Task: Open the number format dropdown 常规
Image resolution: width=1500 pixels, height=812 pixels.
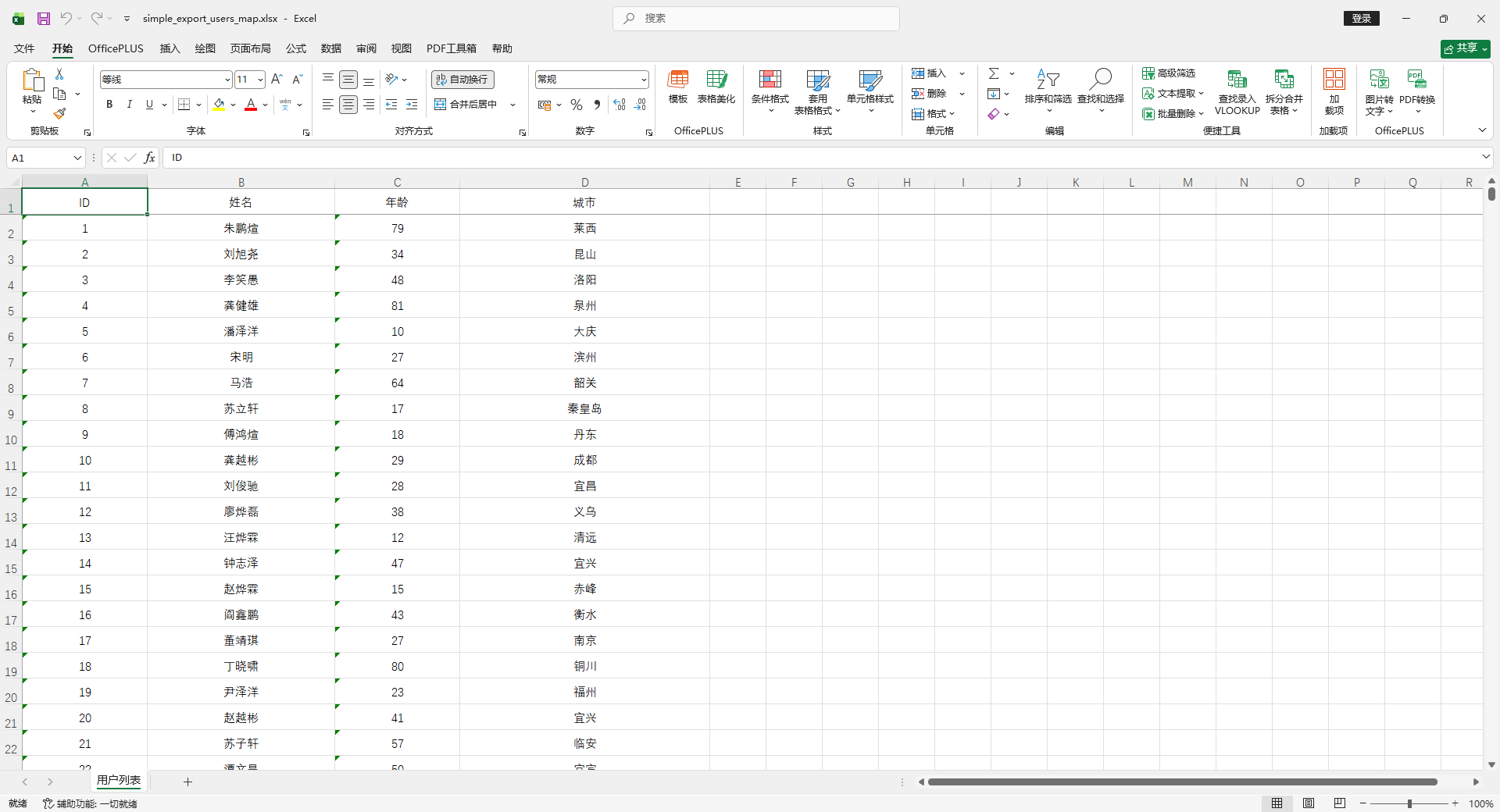Action: (644, 80)
